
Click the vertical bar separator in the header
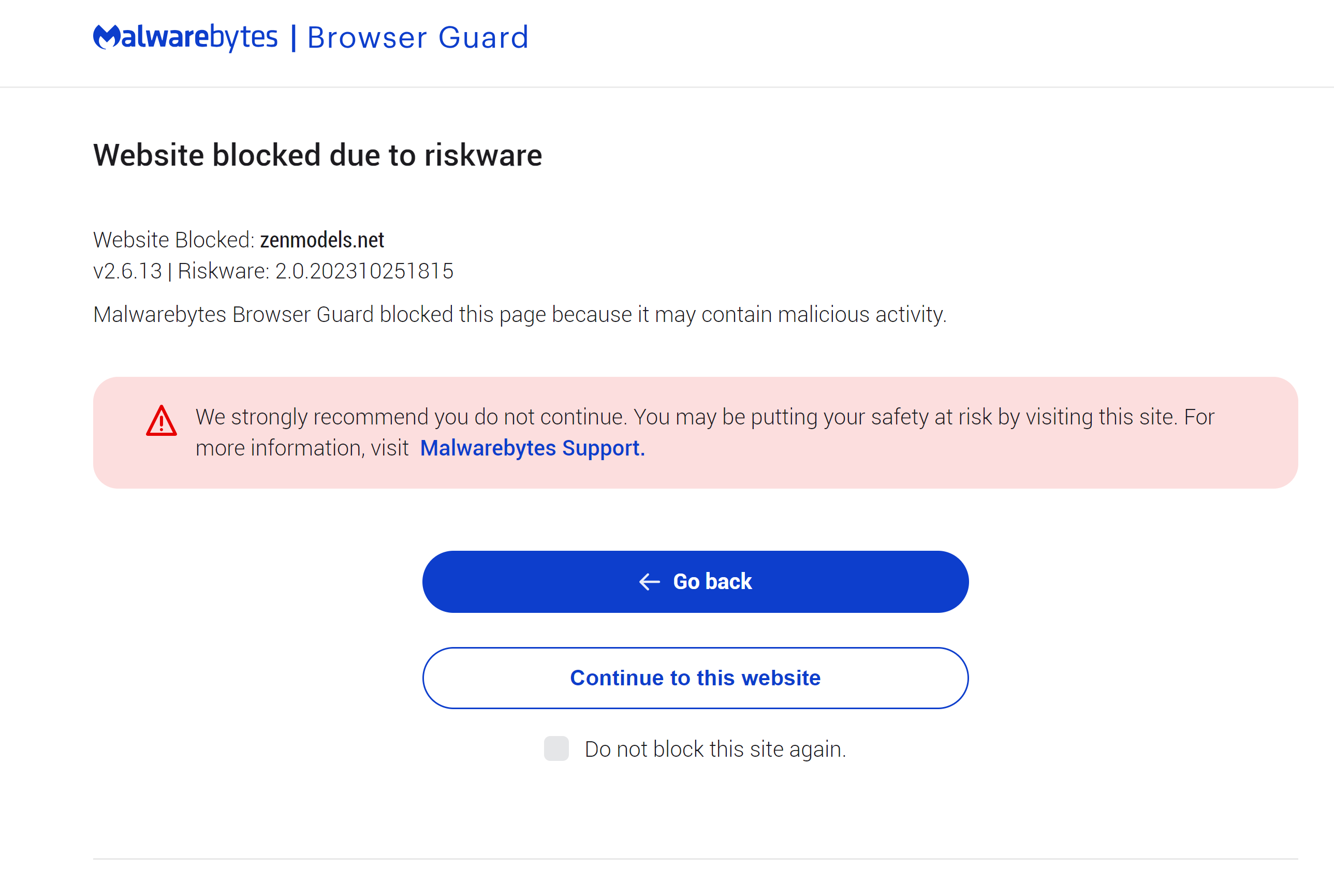[x=293, y=38]
